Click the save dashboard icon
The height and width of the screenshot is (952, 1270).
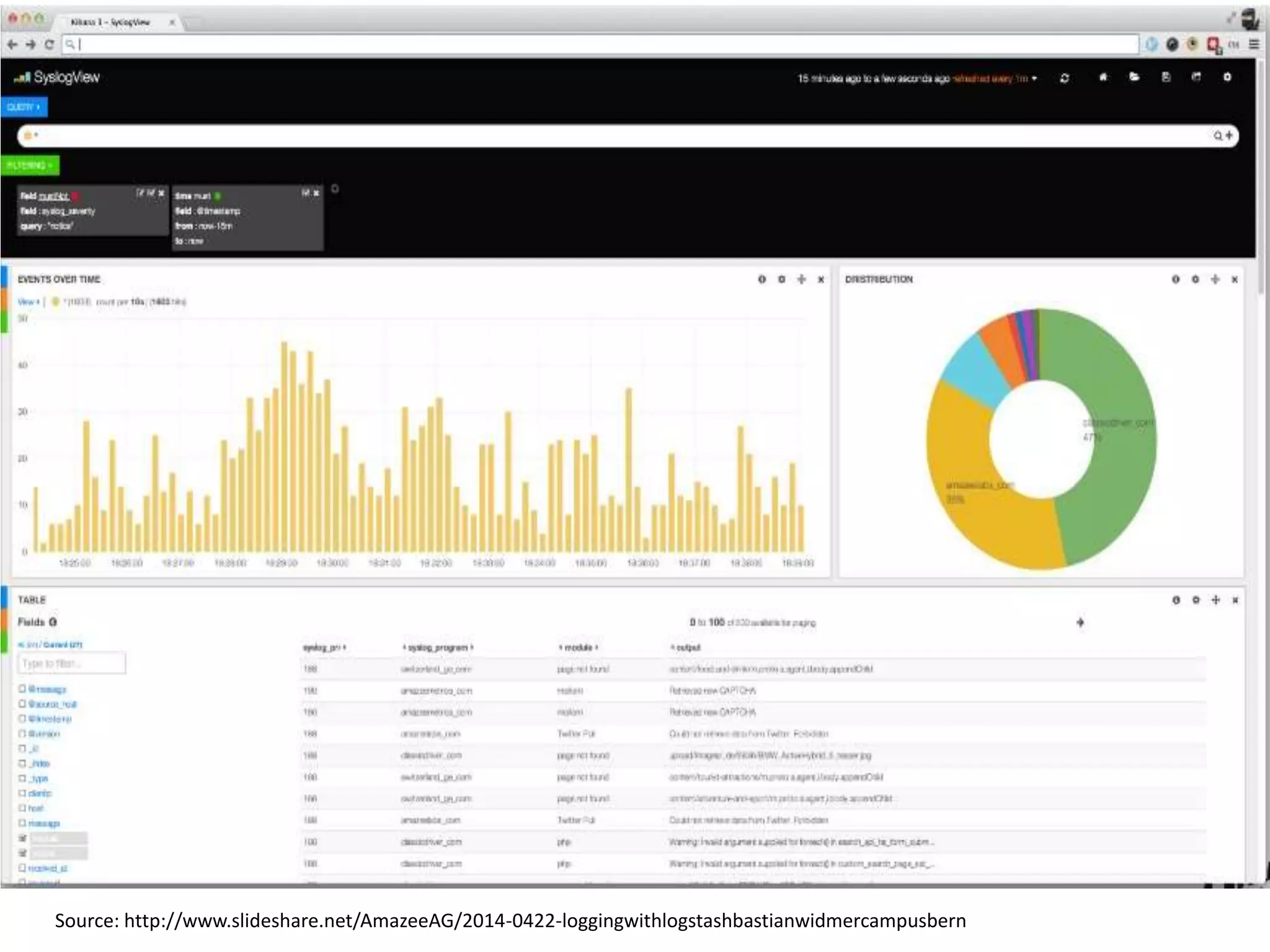(1166, 77)
